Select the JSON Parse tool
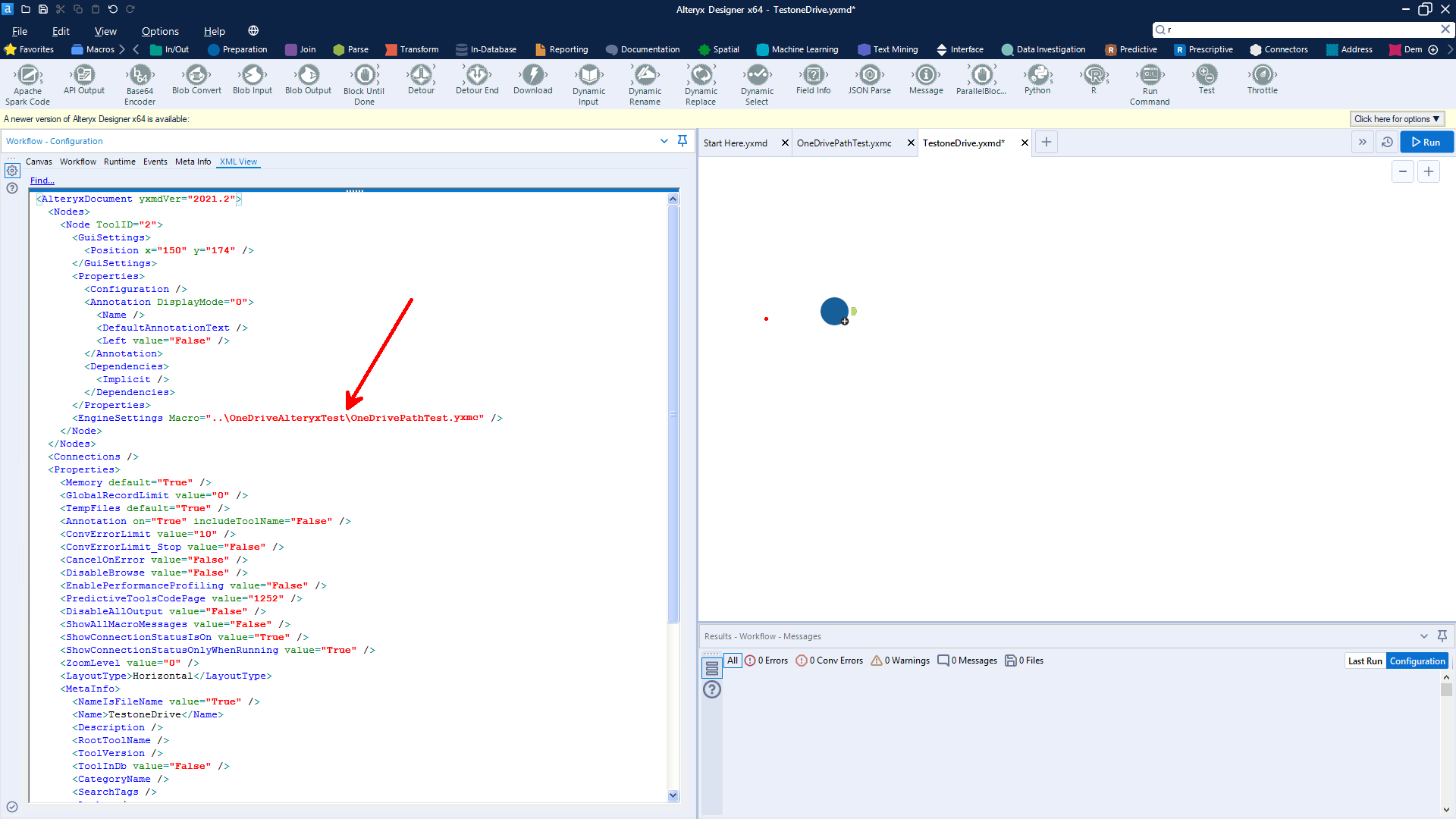 pyautogui.click(x=869, y=75)
